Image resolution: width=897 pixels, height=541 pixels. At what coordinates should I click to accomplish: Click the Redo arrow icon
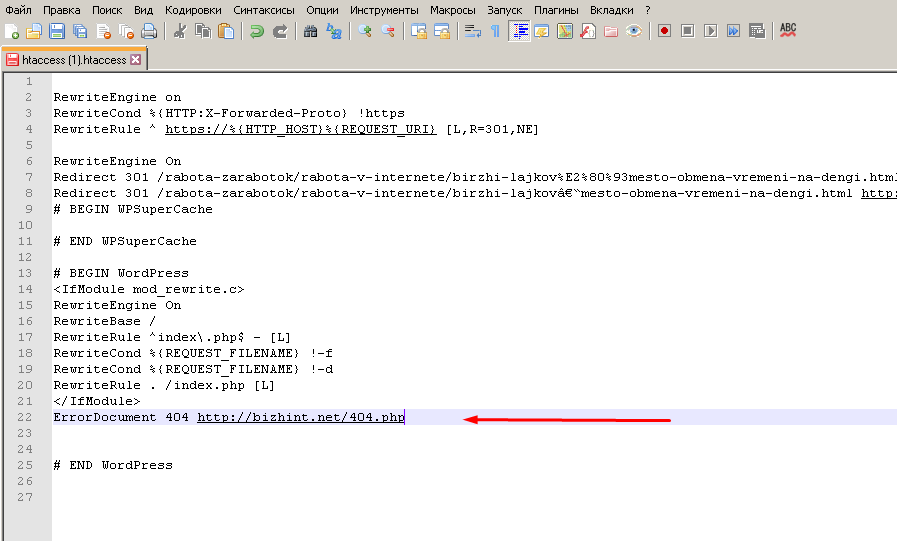[280, 31]
